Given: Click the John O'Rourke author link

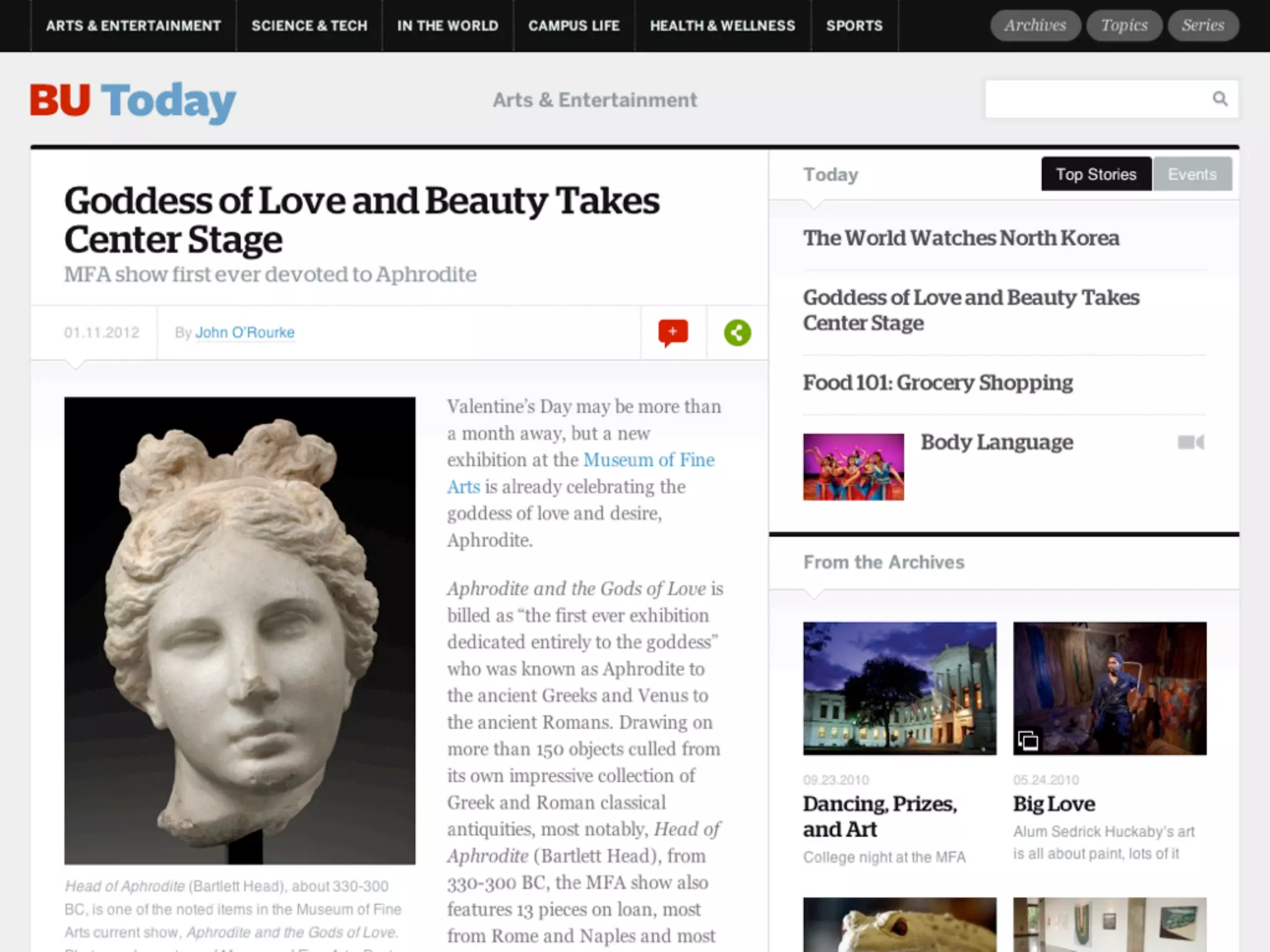Looking at the screenshot, I should click(x=244, y=332).
